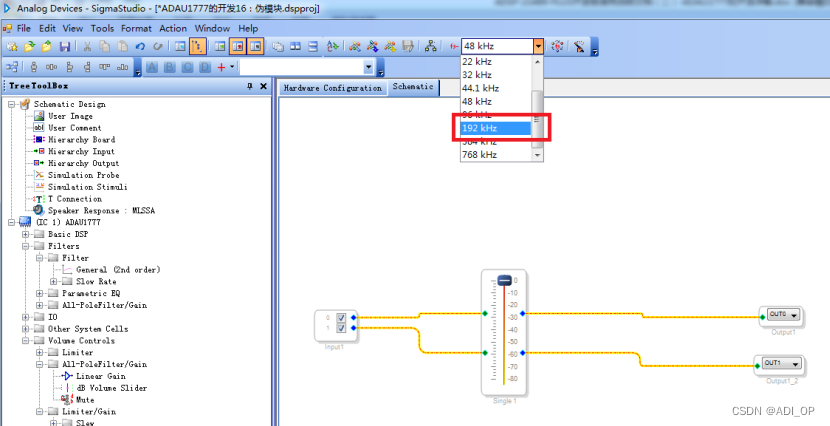
Task: Open the Action menu
Action: [x=173, y=29]
